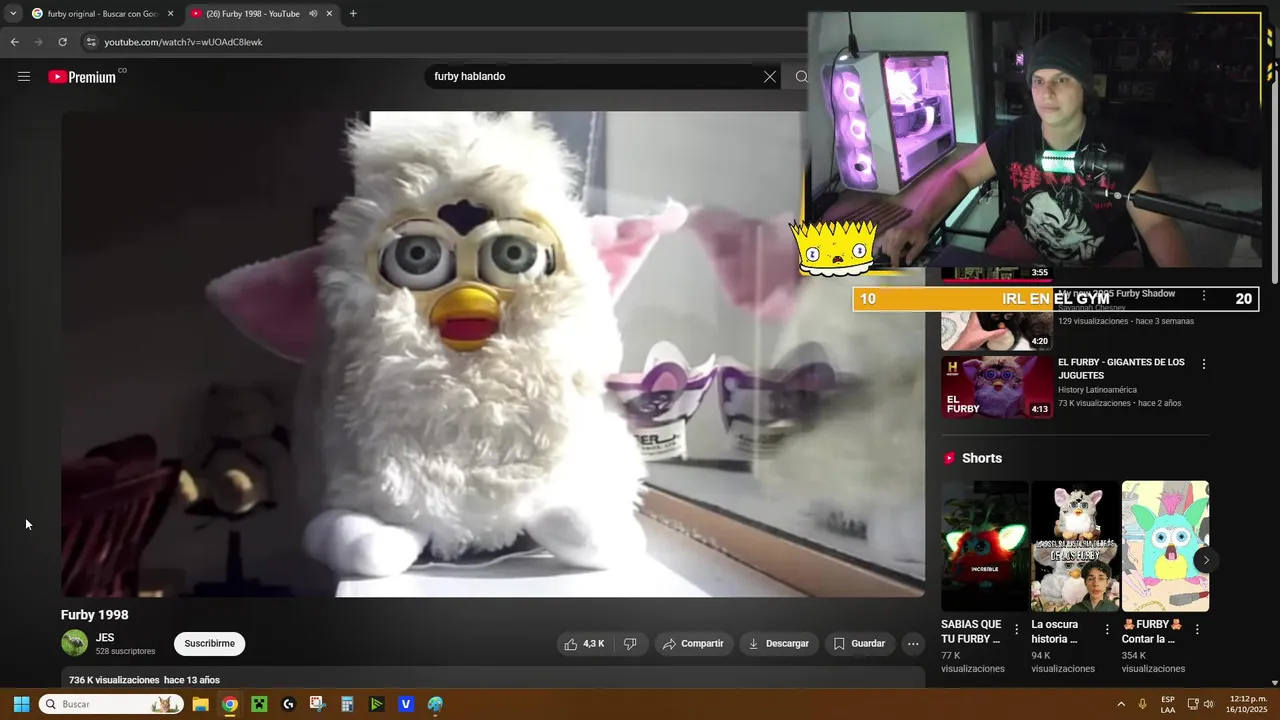Close the furby original Google tab
The height and width of the screenshot is (720, 1280).
170,14
